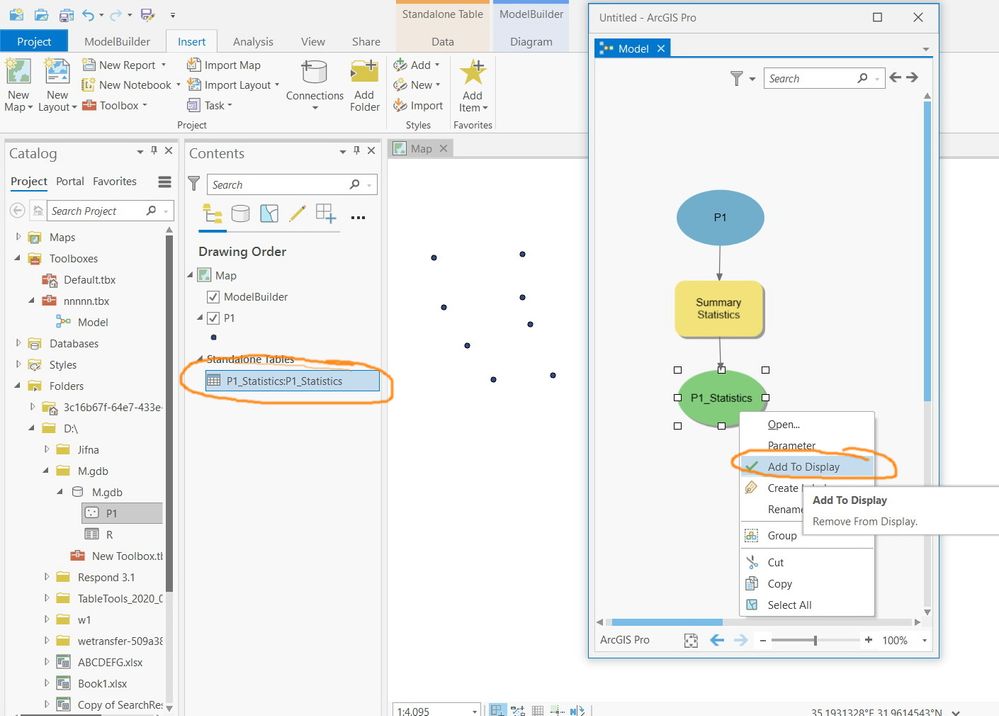This screenshot has height=716, width=999.
Task: Switch to the Analysis ribbon tab
Action: pyautogui.click(x=253, y=41)
